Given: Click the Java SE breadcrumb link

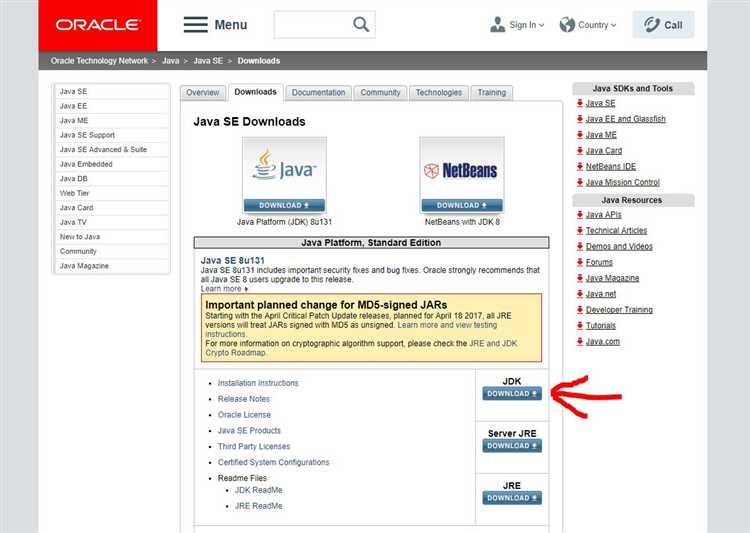Looking at the screenshot, I should point(208,61).
